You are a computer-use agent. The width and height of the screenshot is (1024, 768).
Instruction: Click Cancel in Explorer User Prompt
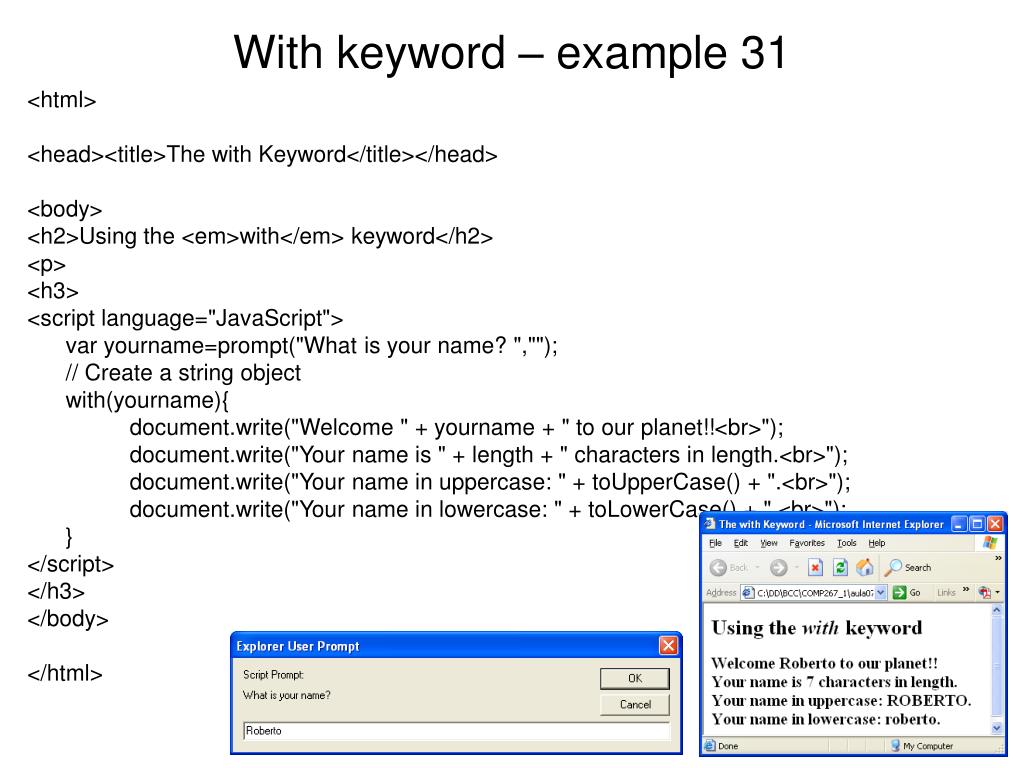635,705
